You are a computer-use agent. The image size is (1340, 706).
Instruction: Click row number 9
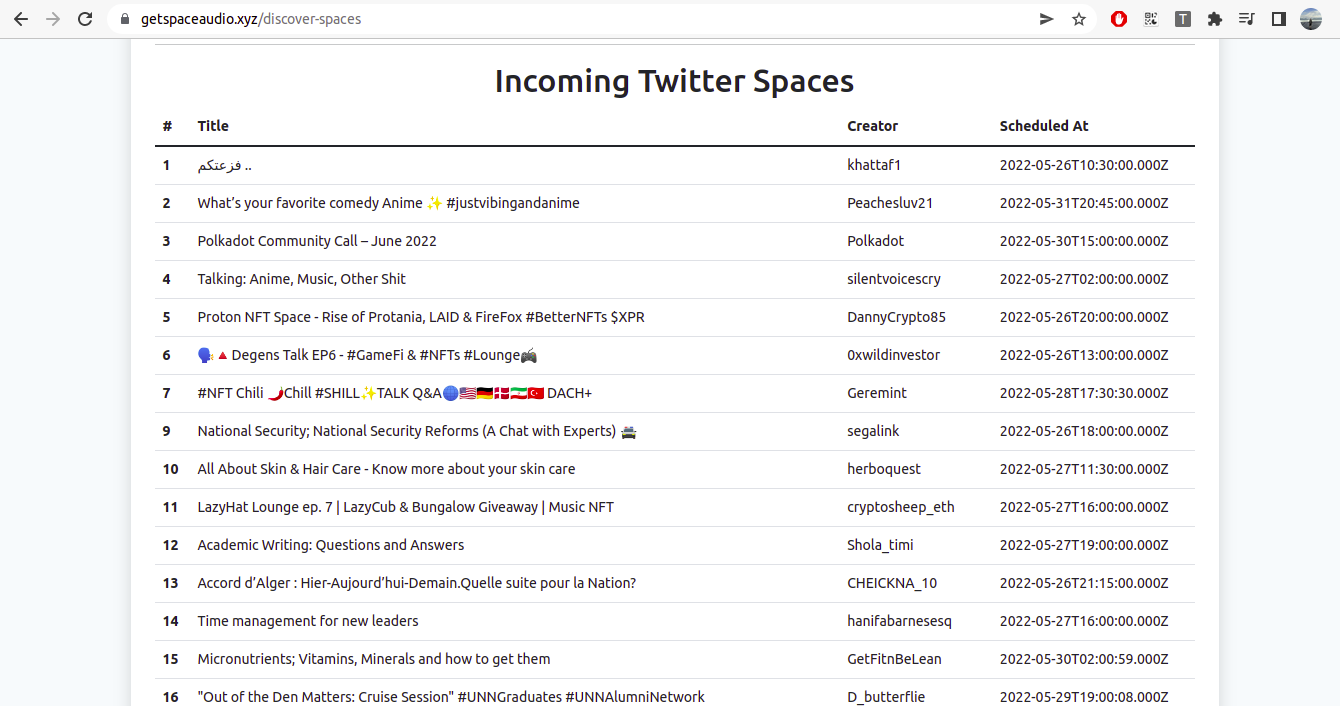coord(166,431)
